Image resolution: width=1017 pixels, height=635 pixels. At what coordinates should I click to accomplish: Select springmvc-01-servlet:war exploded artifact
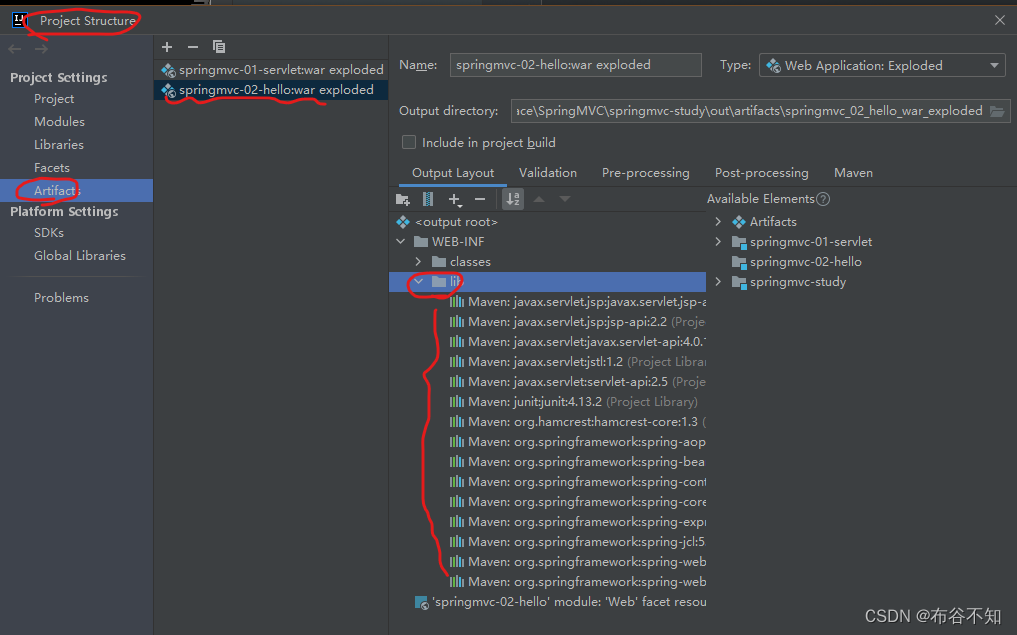click(x=271, y=69)
